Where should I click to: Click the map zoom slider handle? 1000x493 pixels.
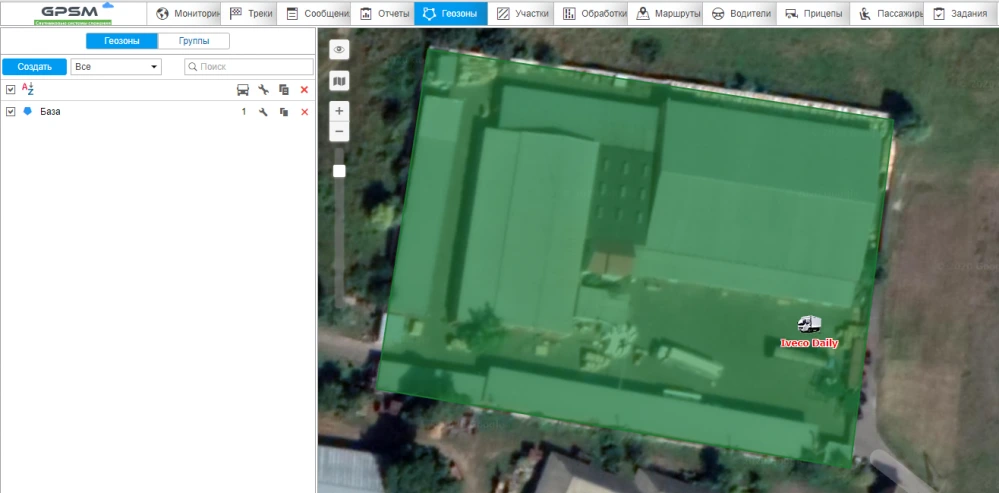tap(339, 171)
